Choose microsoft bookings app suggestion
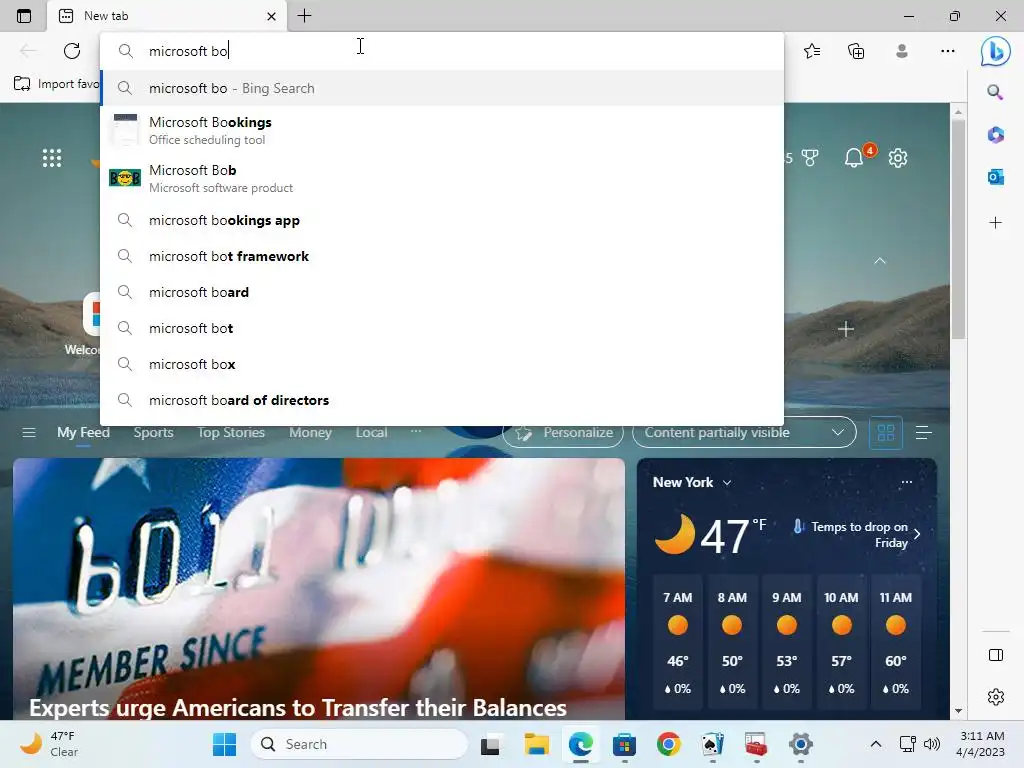The width and height of the screenshot is (1024, 768). coord(442,220)
